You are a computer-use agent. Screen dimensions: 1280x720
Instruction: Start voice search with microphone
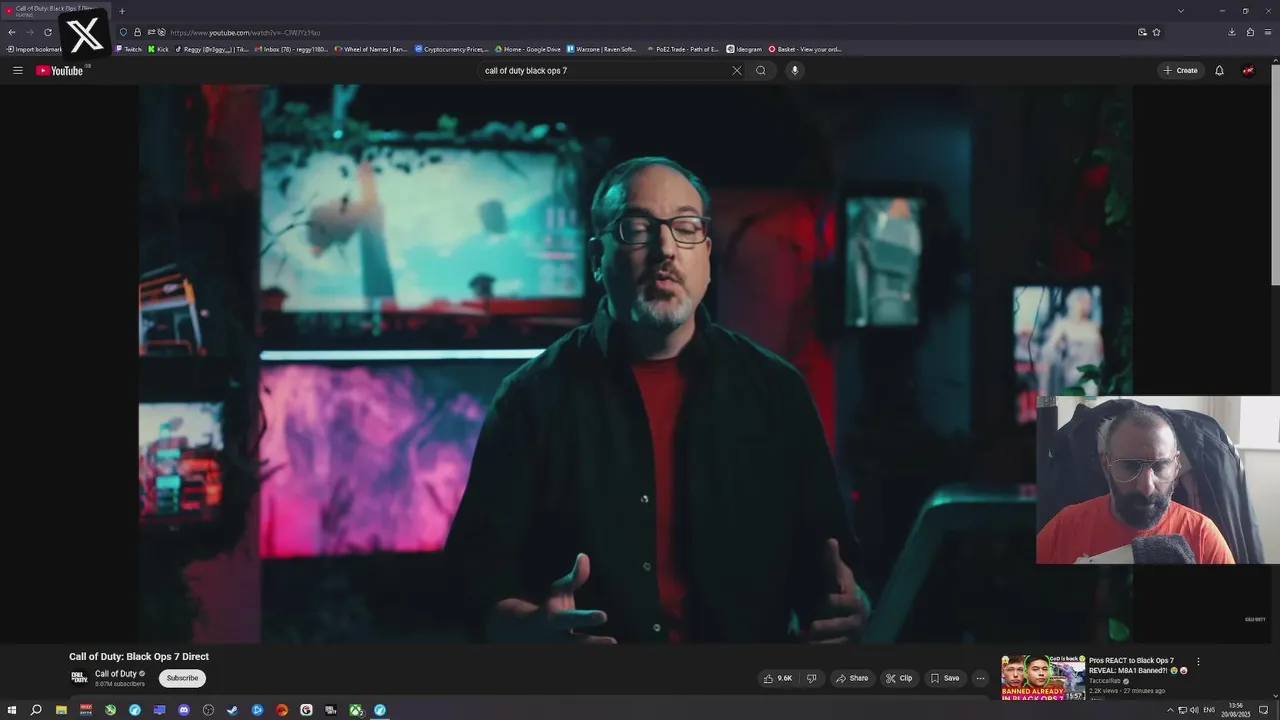pos(795,70)
